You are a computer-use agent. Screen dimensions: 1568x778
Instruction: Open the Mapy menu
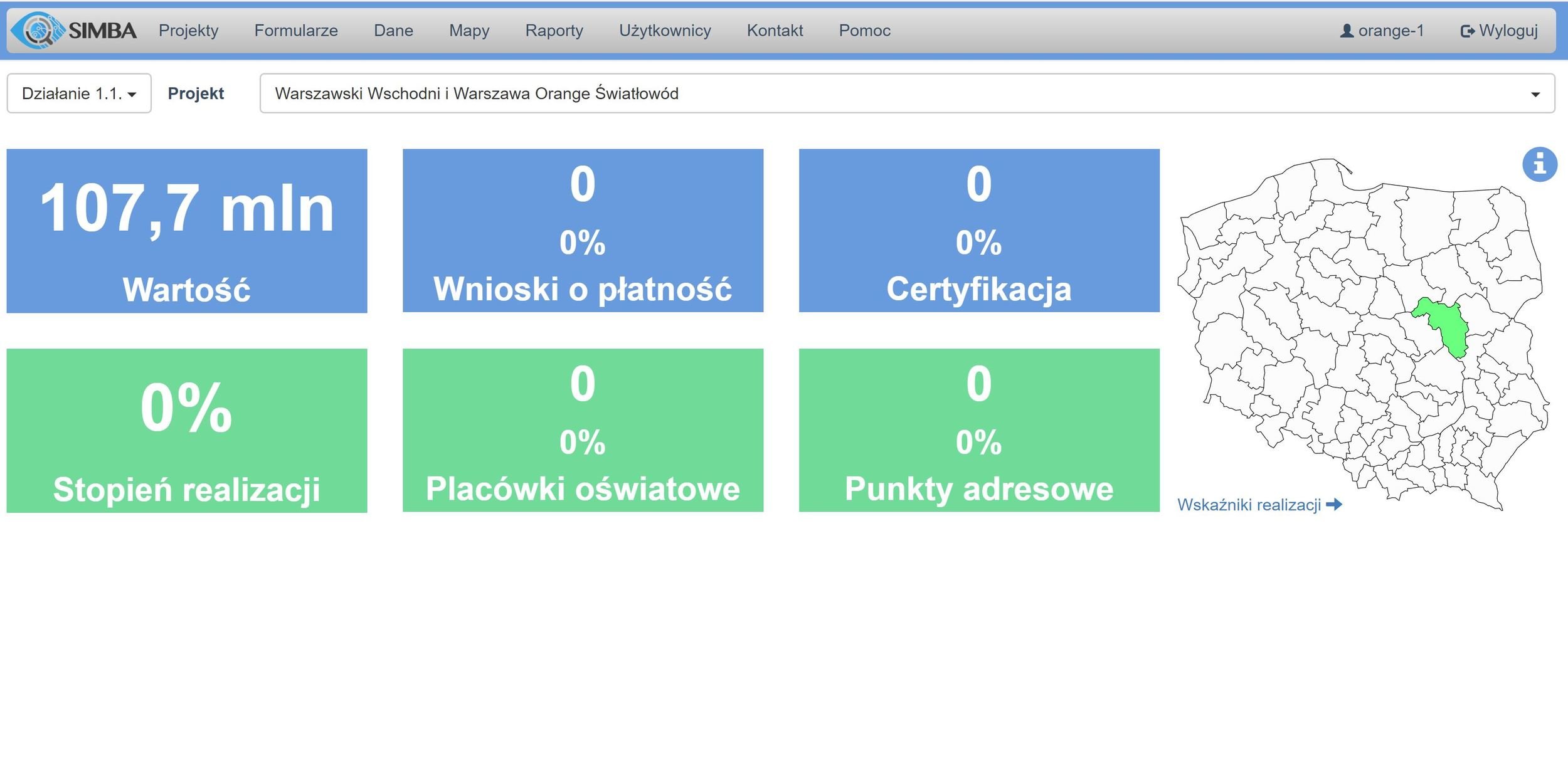(469, 31)
